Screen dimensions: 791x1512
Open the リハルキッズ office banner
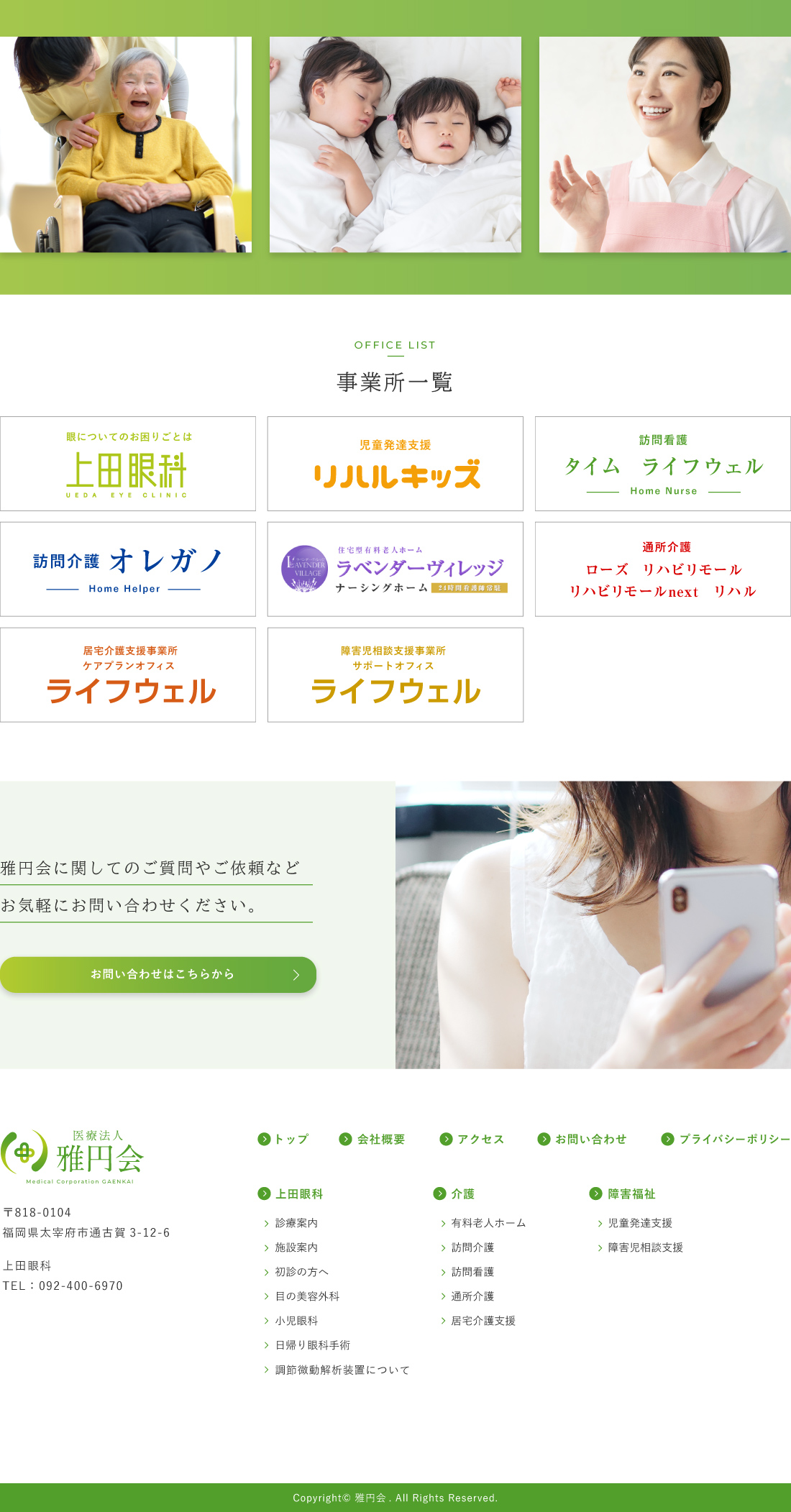[395, 464]
